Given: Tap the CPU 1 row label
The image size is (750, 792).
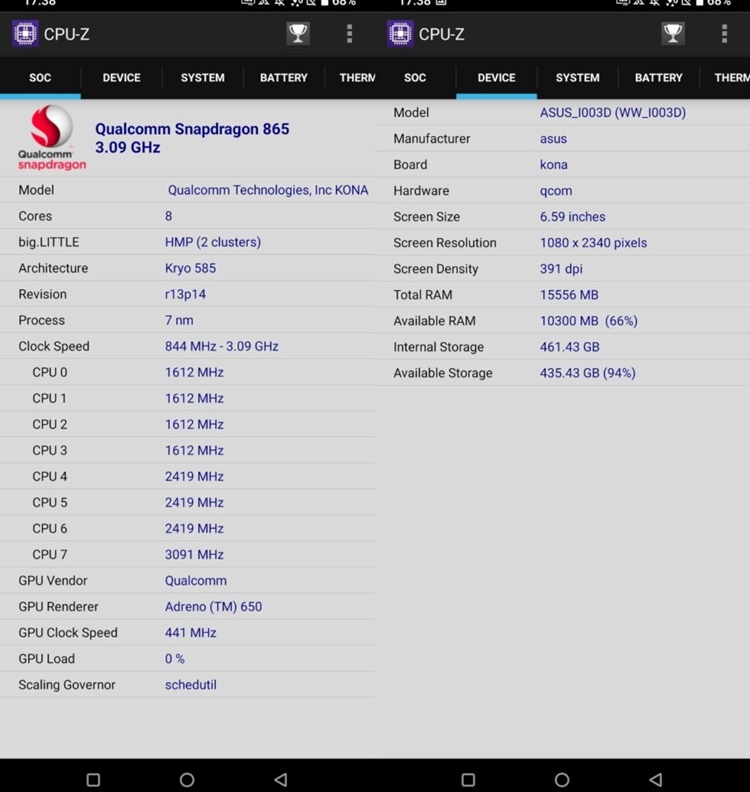Looking at the screenshot, I should [x=49, y=399].
